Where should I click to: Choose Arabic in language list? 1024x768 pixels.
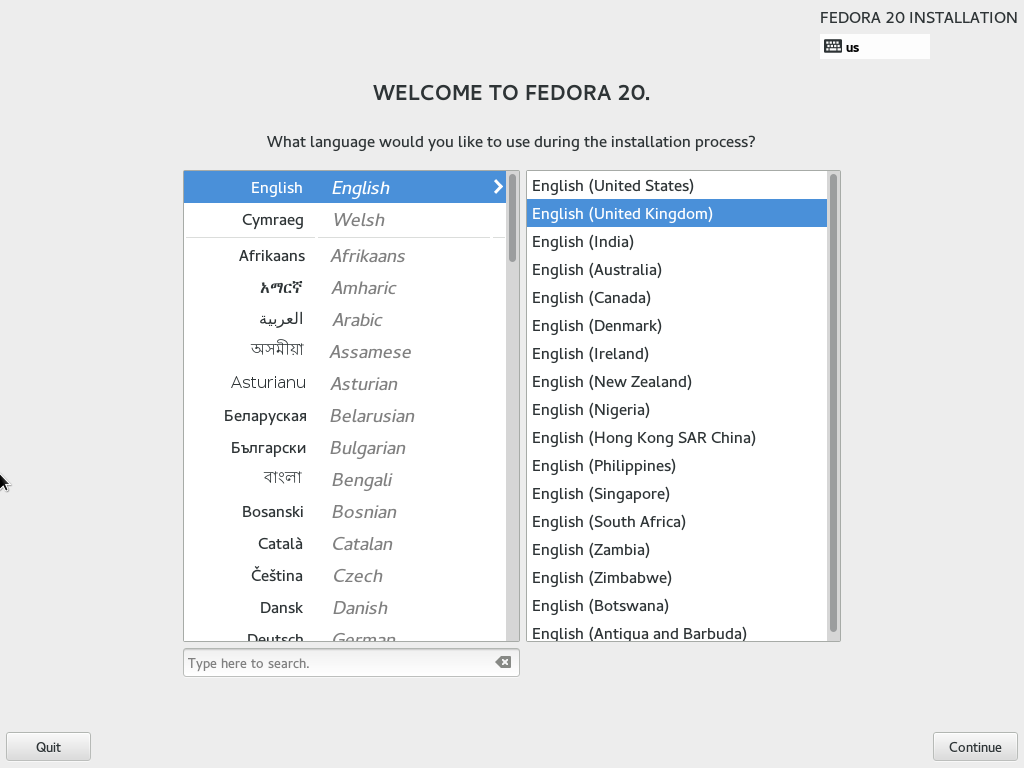pos(345,320)
